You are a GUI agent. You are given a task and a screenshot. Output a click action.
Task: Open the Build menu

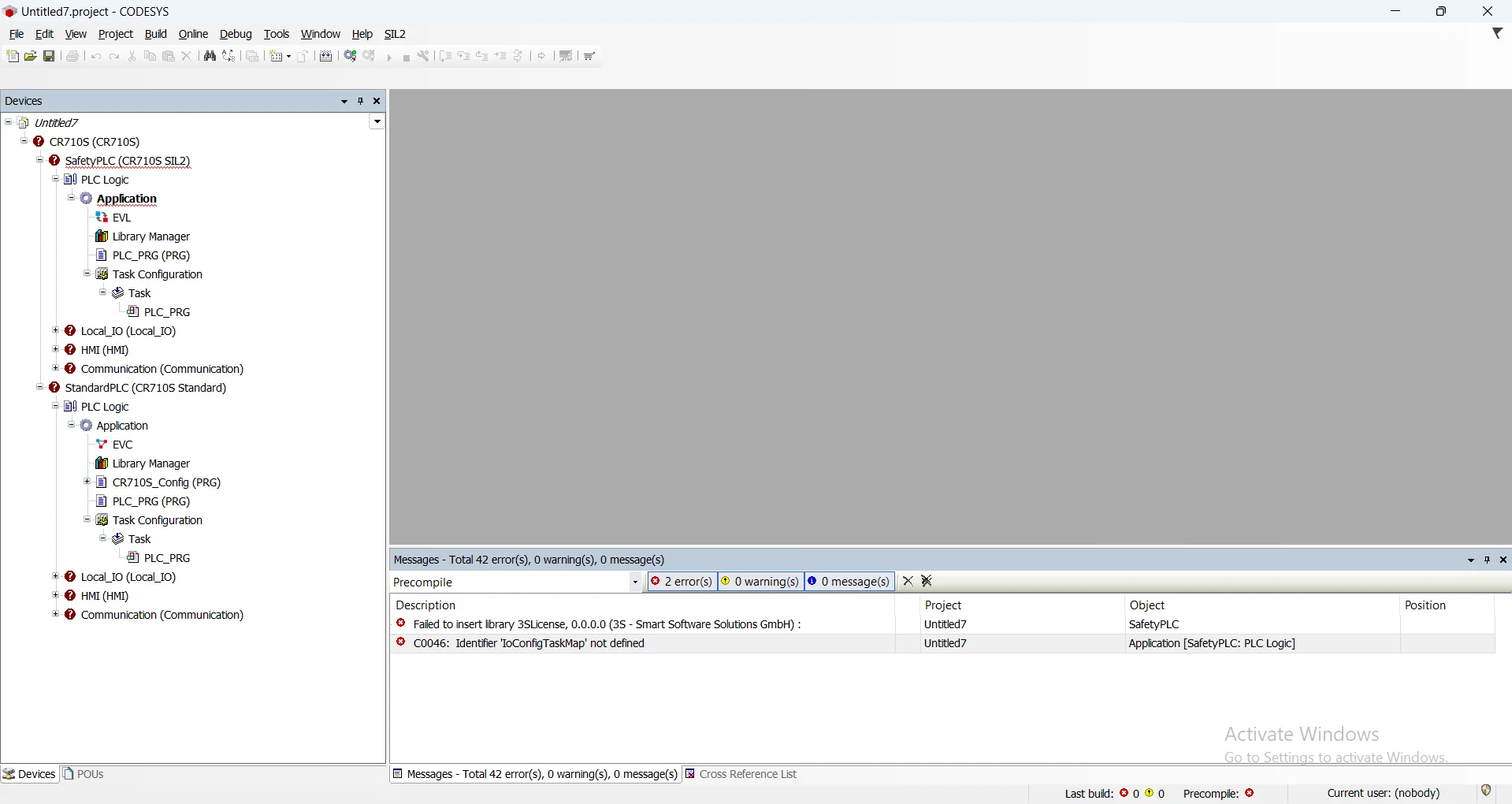coord(156,34)
